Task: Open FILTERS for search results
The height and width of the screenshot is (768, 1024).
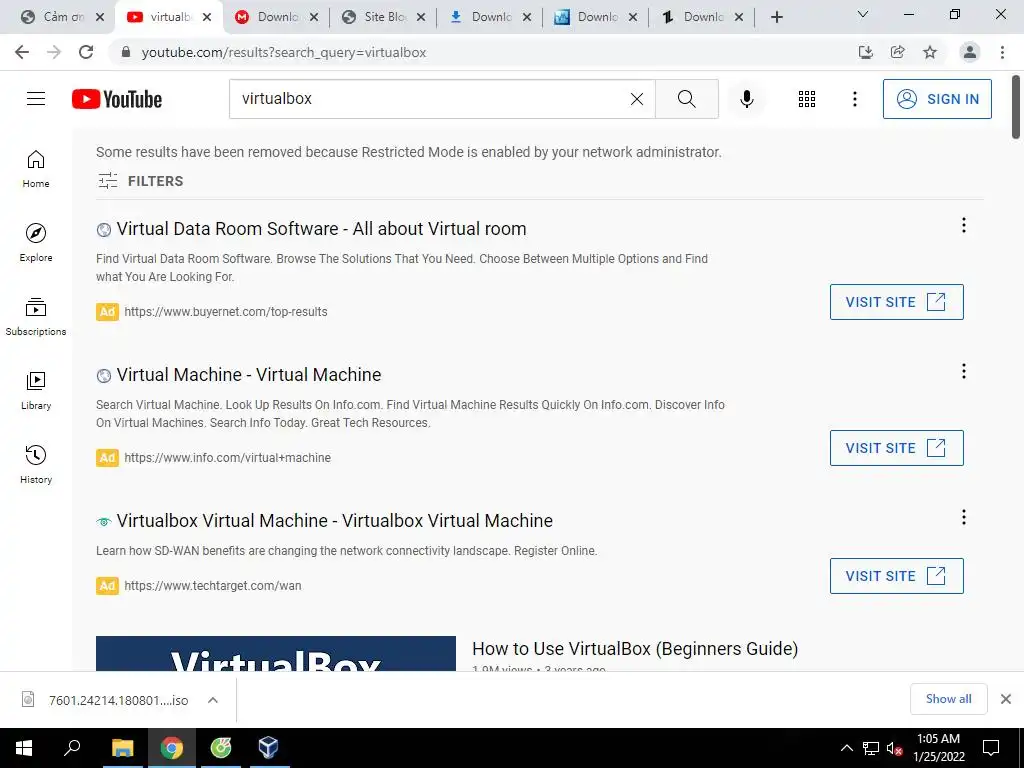Action: click(x=140, y=181)
